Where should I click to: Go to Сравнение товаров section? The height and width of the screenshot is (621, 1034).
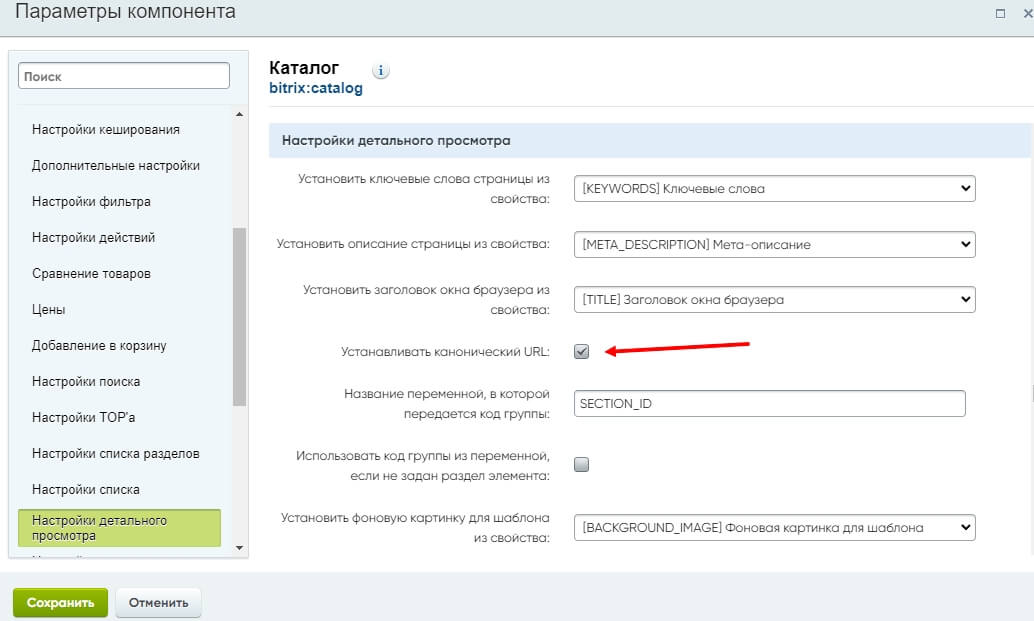pyautogui.click(x=91, y=274)
